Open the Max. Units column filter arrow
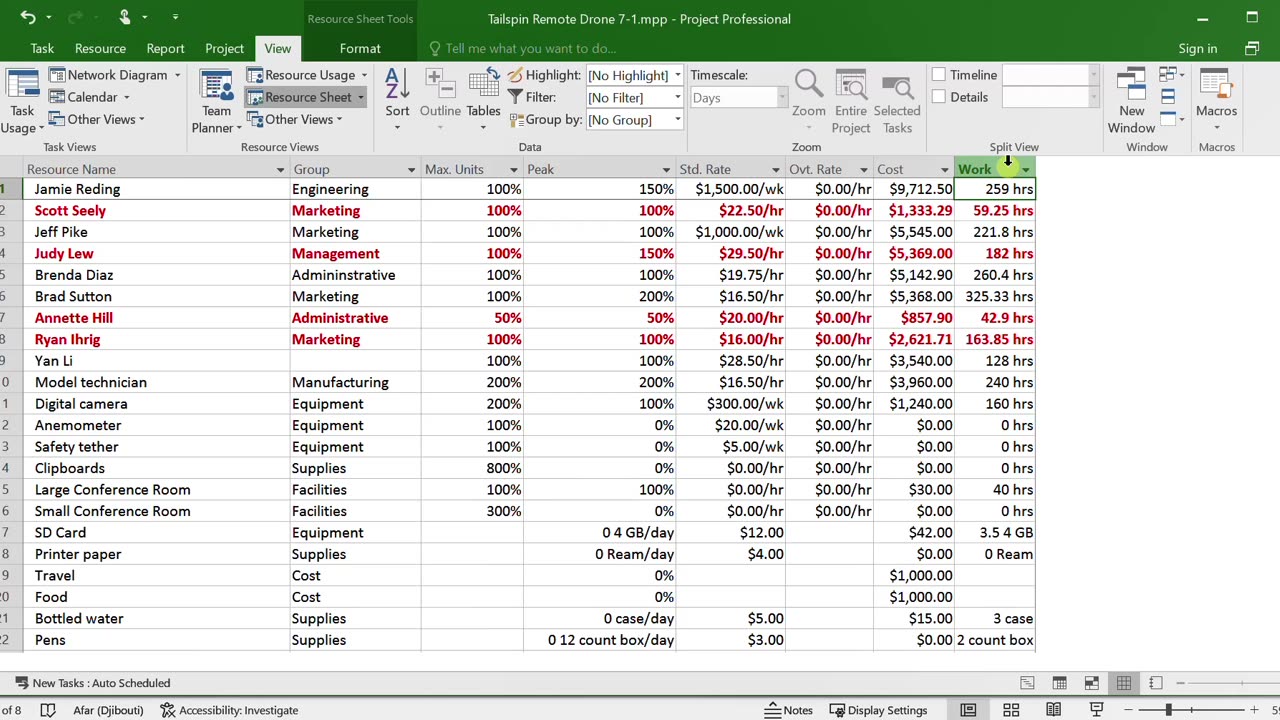This screenshot has height=720, width=1280. tap(514, 170)
